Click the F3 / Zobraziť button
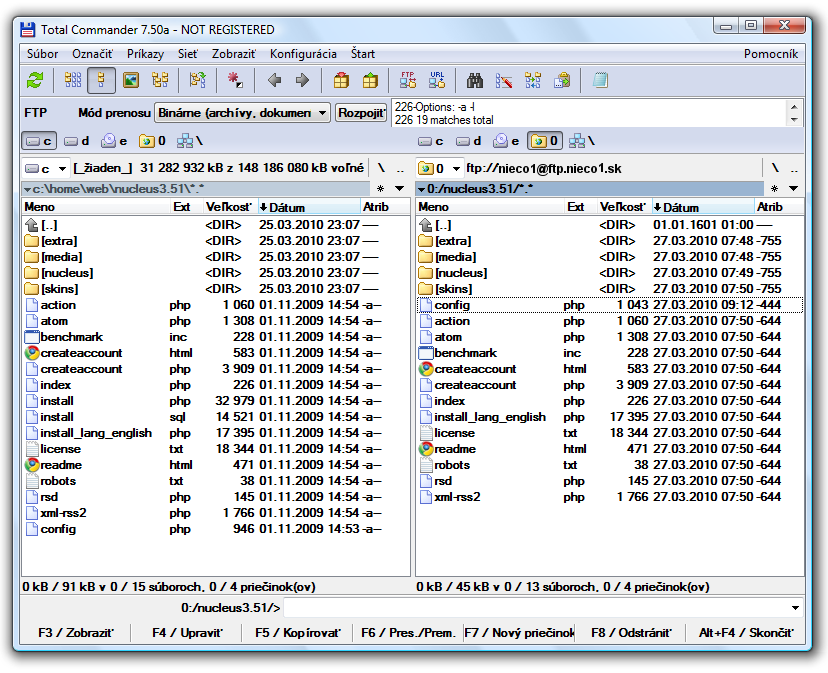This screenshot has height=673, width=828. coord(76,632)
